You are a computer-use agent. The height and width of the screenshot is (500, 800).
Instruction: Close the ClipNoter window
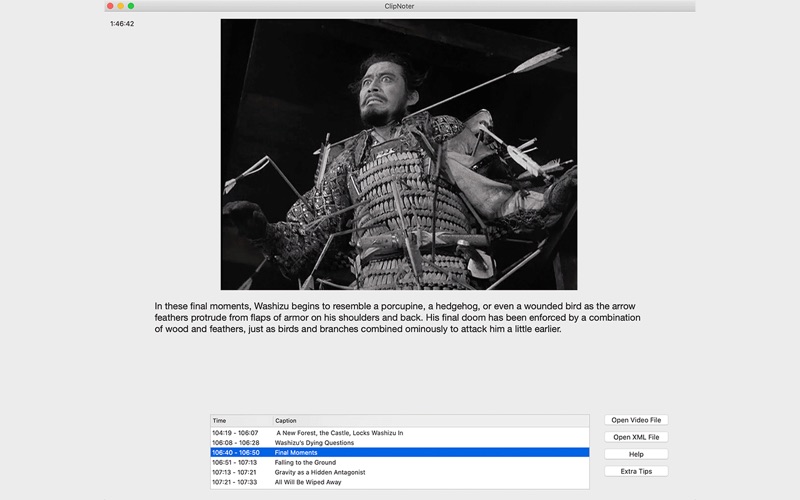[x=110, y=6]
